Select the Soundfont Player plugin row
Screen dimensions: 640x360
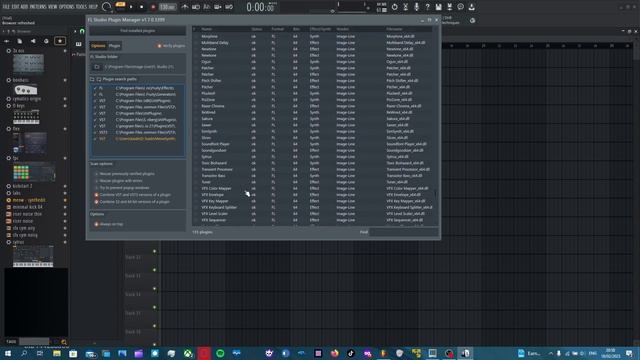click(312, 144)
